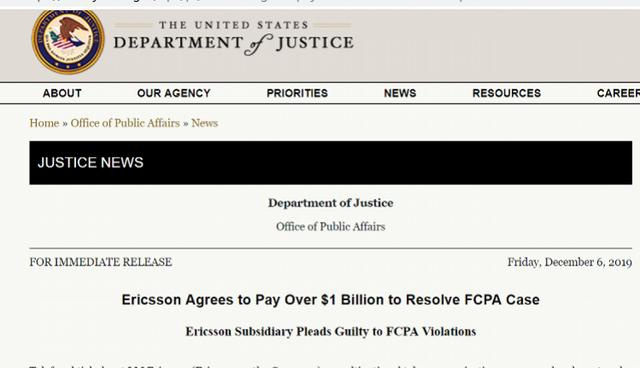Open the ABOUT menu item
Image resolution: width=640 pixels, height=368 pixels.
(x=62, y=93)
